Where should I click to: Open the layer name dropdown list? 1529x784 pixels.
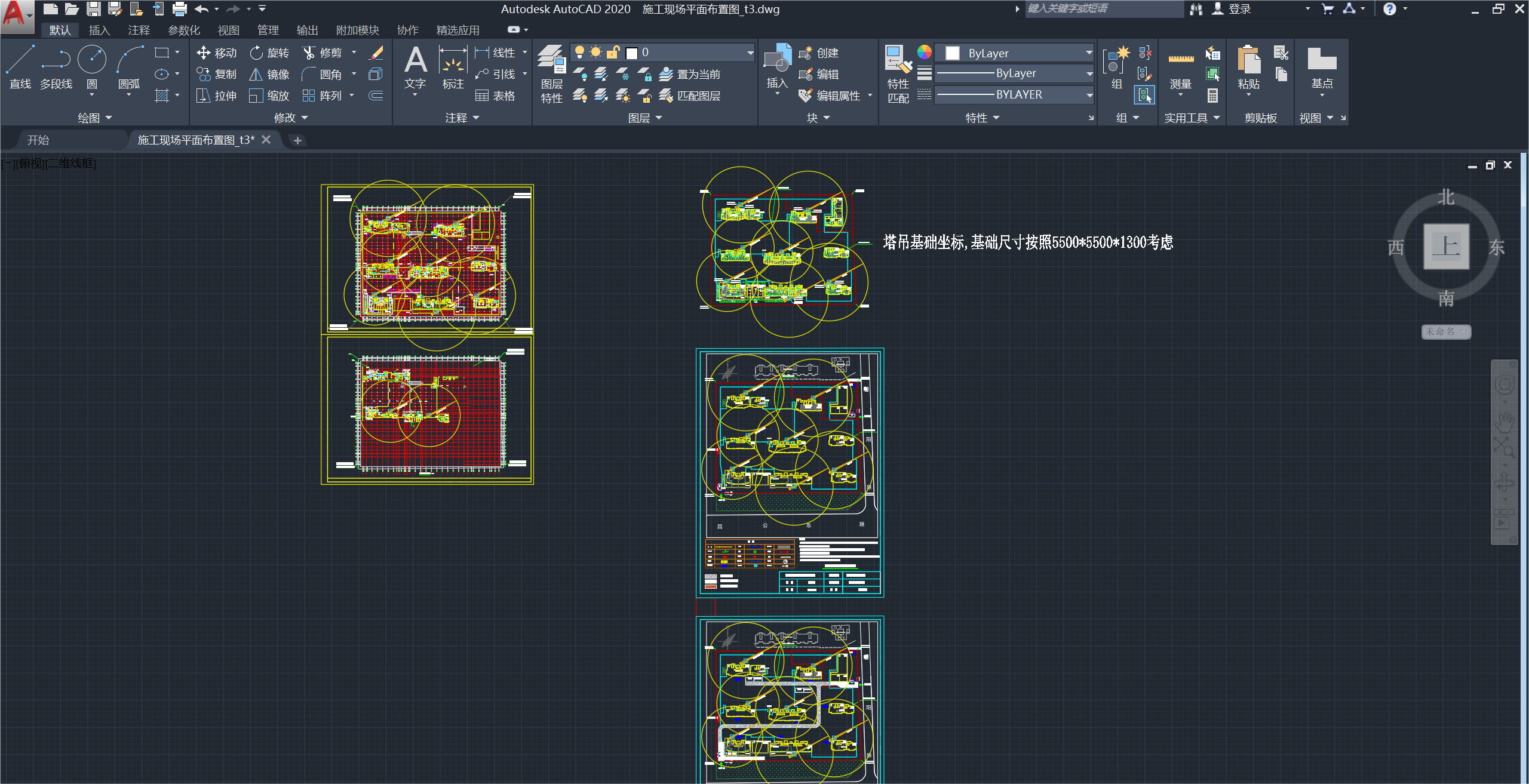click(750, 53)
